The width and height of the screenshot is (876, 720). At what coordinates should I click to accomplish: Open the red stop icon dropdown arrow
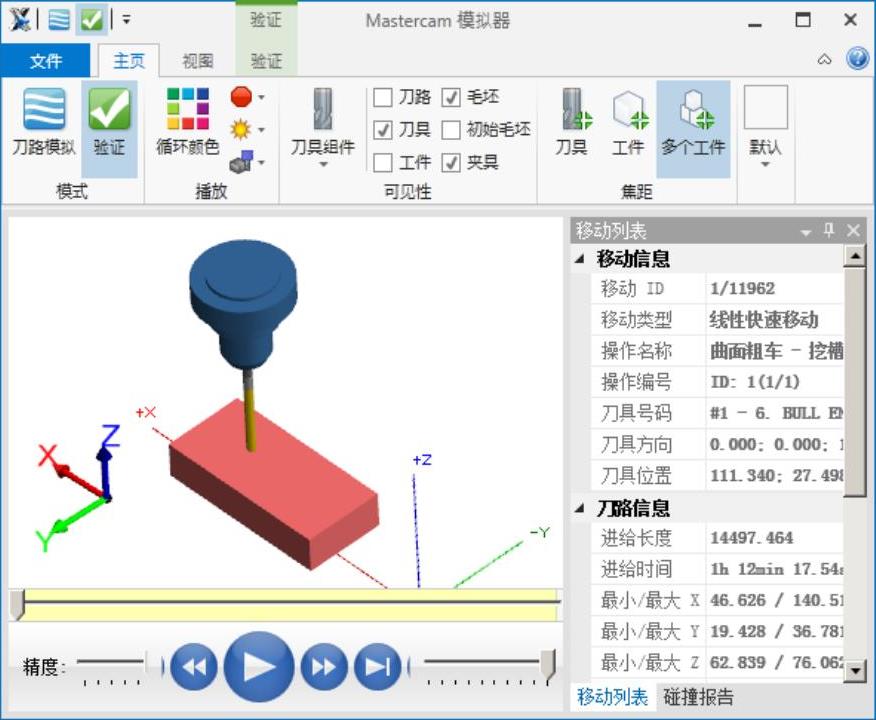click(x=261, y=97)
